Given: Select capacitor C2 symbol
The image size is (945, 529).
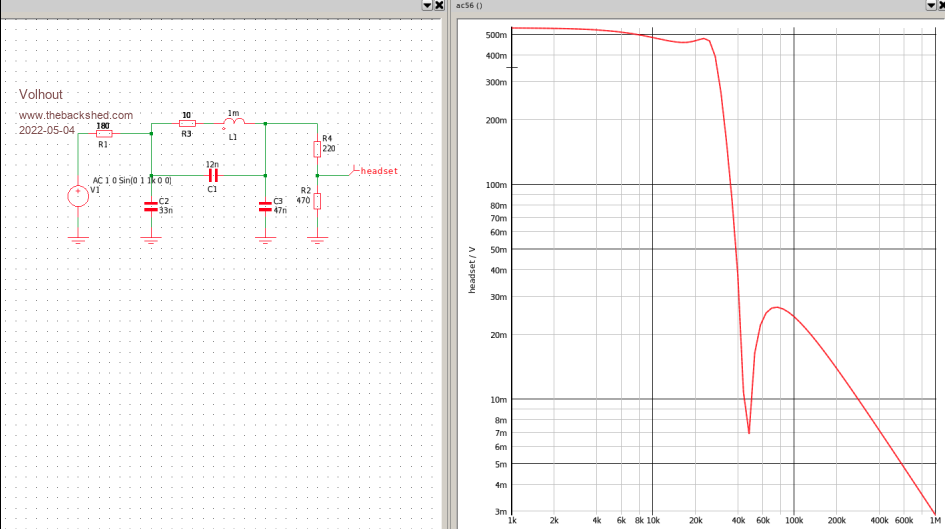Looking at the screenshot, I should coord(151,206).
